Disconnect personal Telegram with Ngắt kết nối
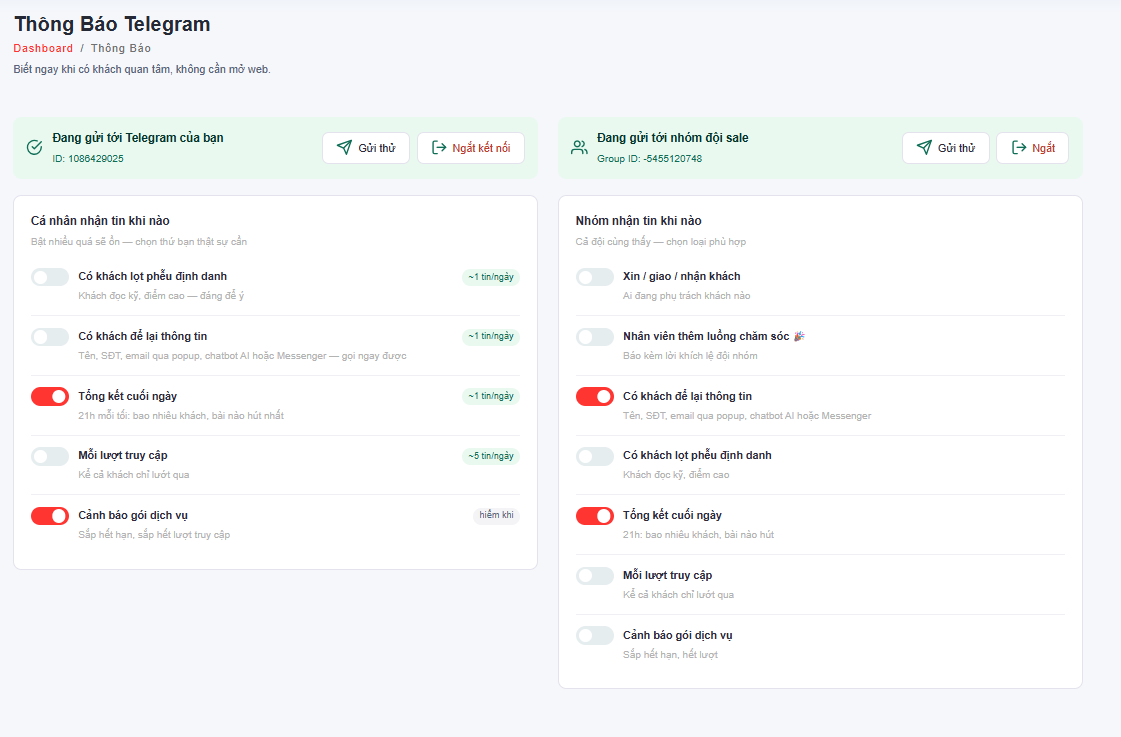Viewport: 1121px width, 737px height. point(471,148)
